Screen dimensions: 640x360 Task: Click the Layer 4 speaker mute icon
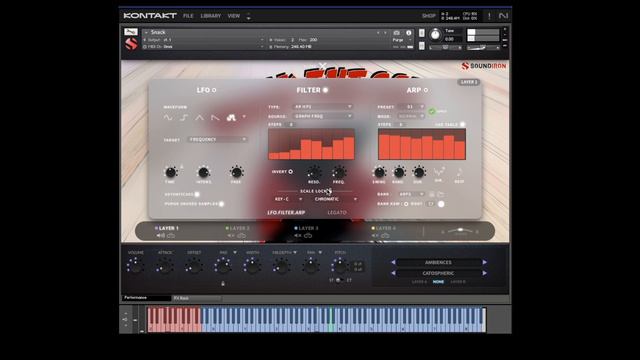pyautogui.click(x=375, y=236)
